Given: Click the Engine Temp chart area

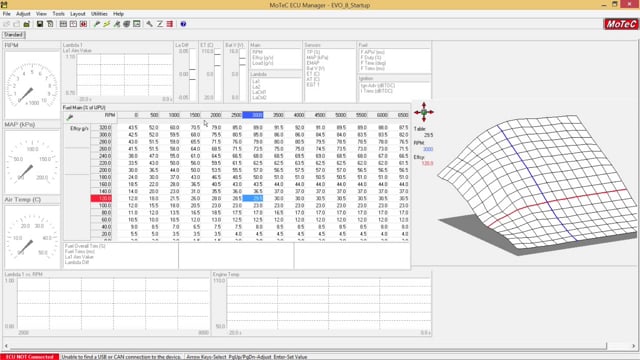Looking at the screenshot, I should coord(329,304).
